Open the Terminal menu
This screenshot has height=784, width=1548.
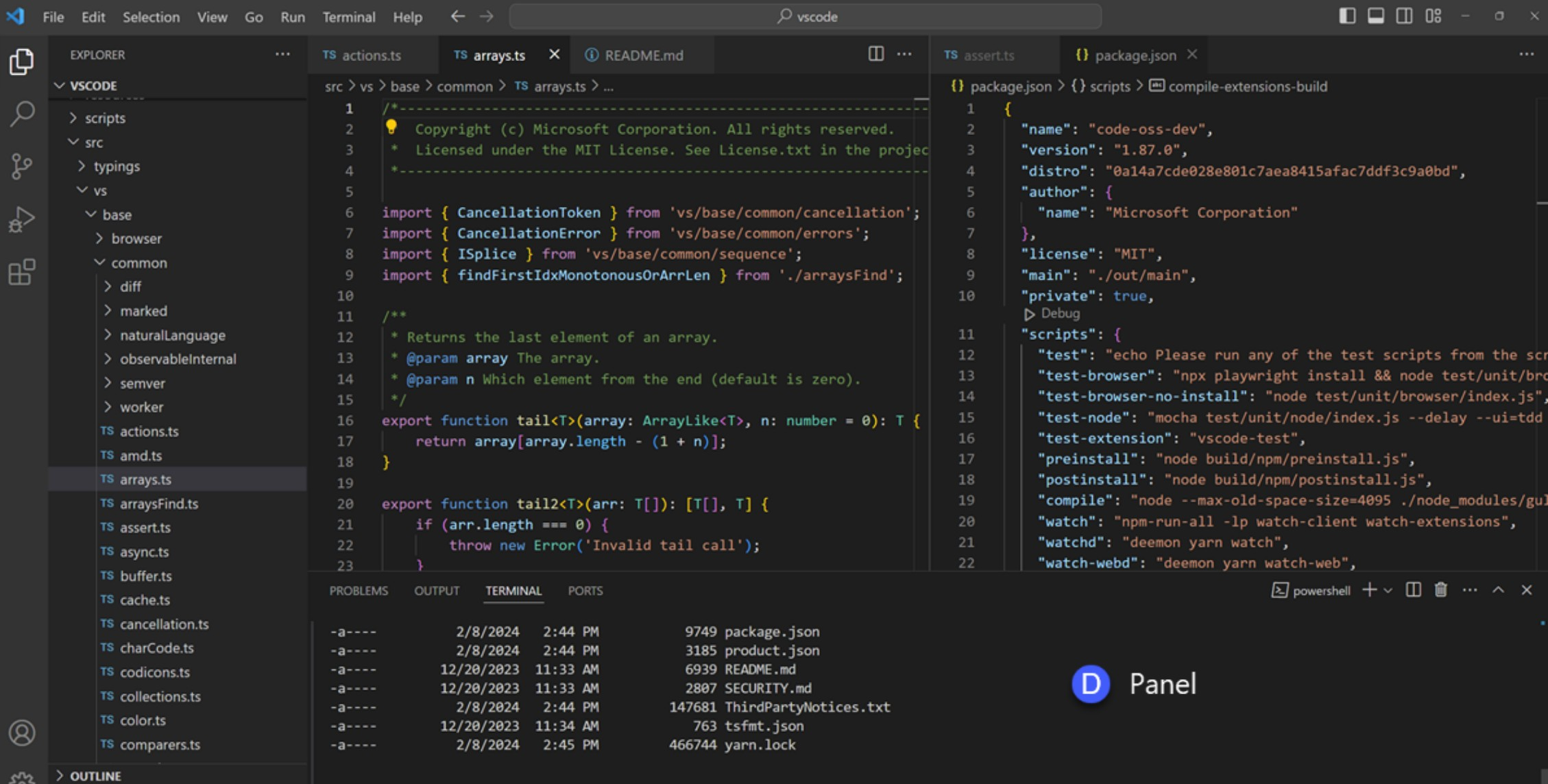tap(349, 17)
